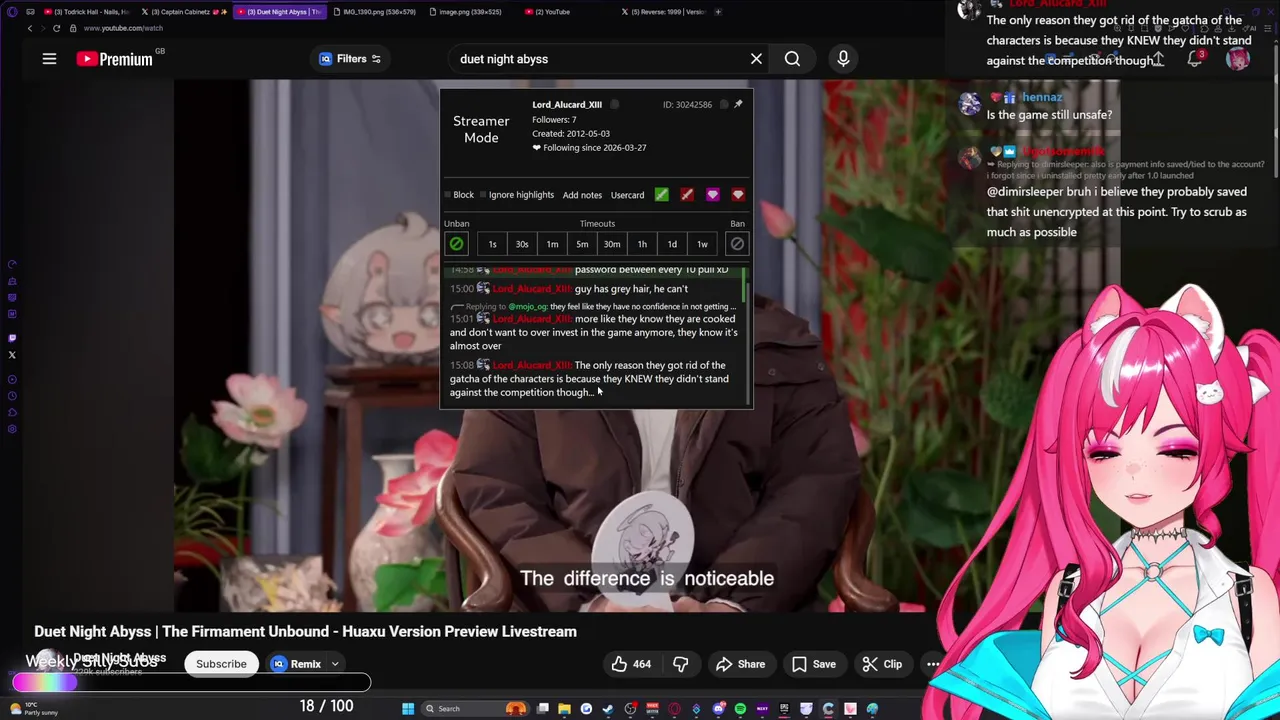Click the Windows taskbar Search box

[x=475, y=709]
